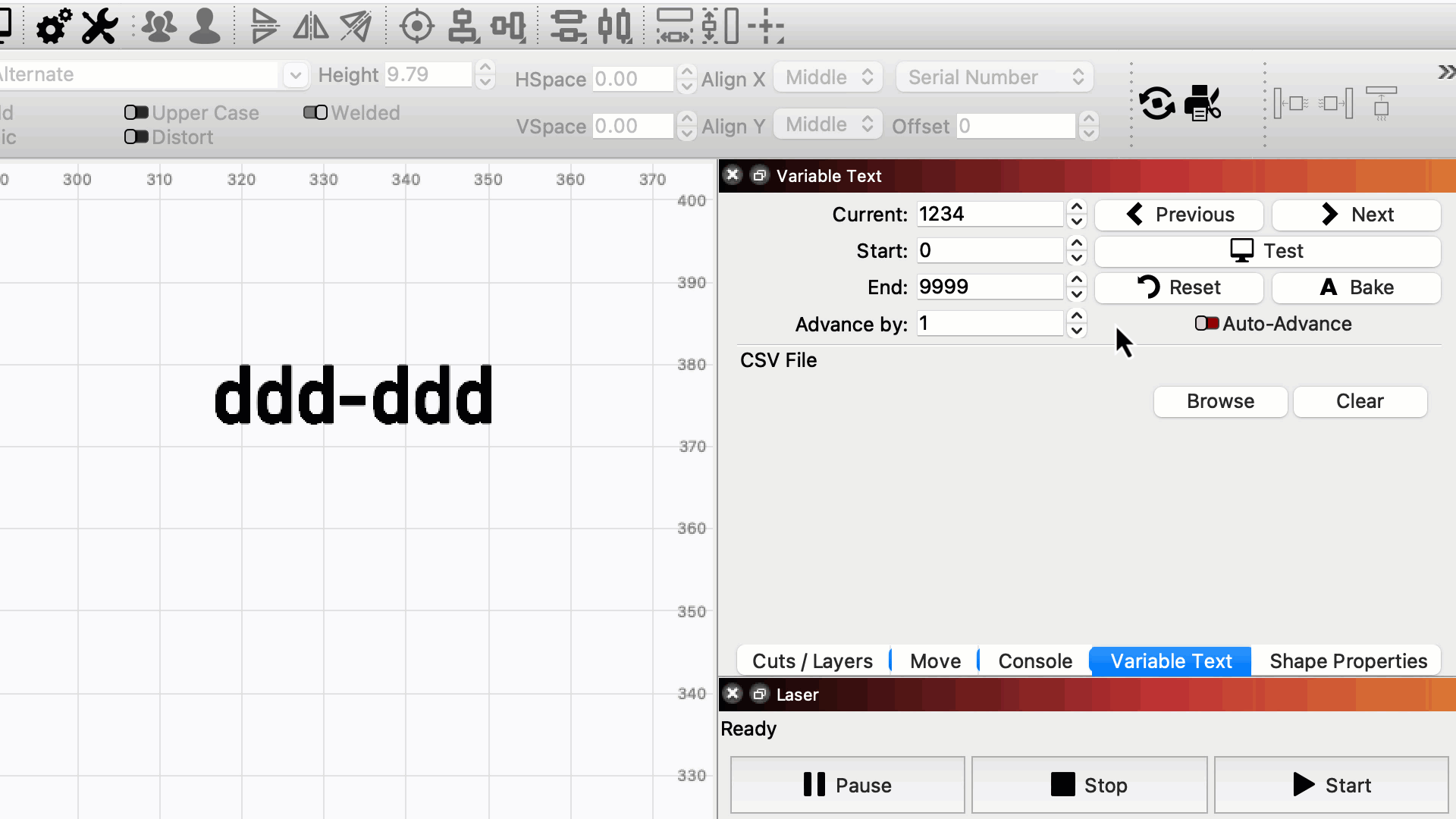Switch to the Cuts / Layers tab
This screenshot has width=1456, height=819.
coord(812,661)
